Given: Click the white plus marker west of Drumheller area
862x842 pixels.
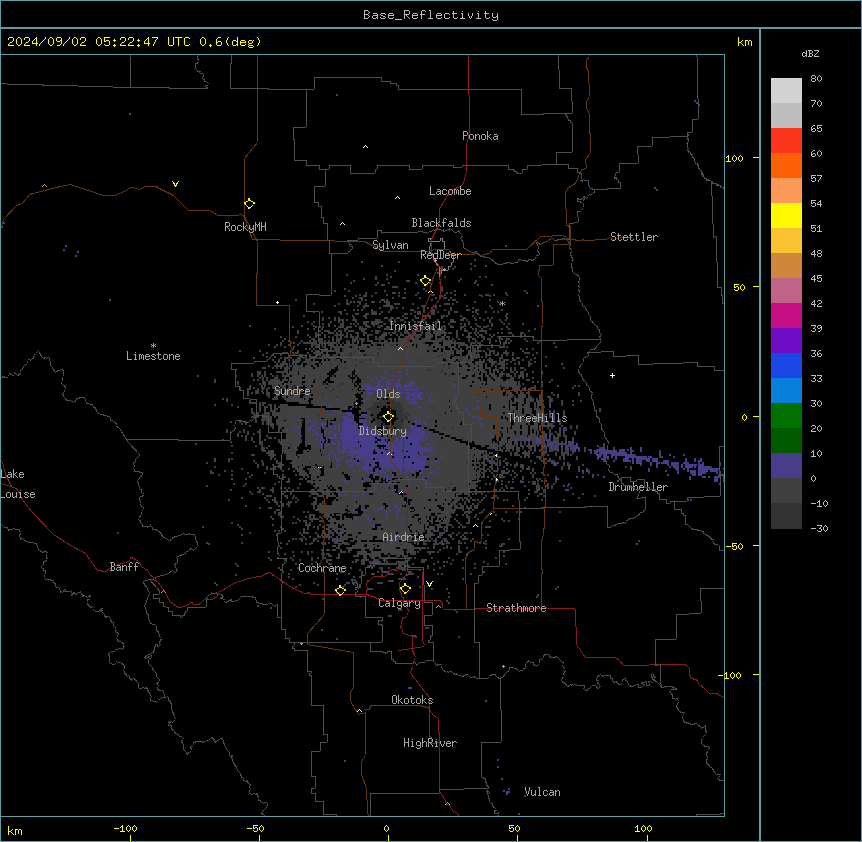Looking at the screenshot, I should coord(612,375).
